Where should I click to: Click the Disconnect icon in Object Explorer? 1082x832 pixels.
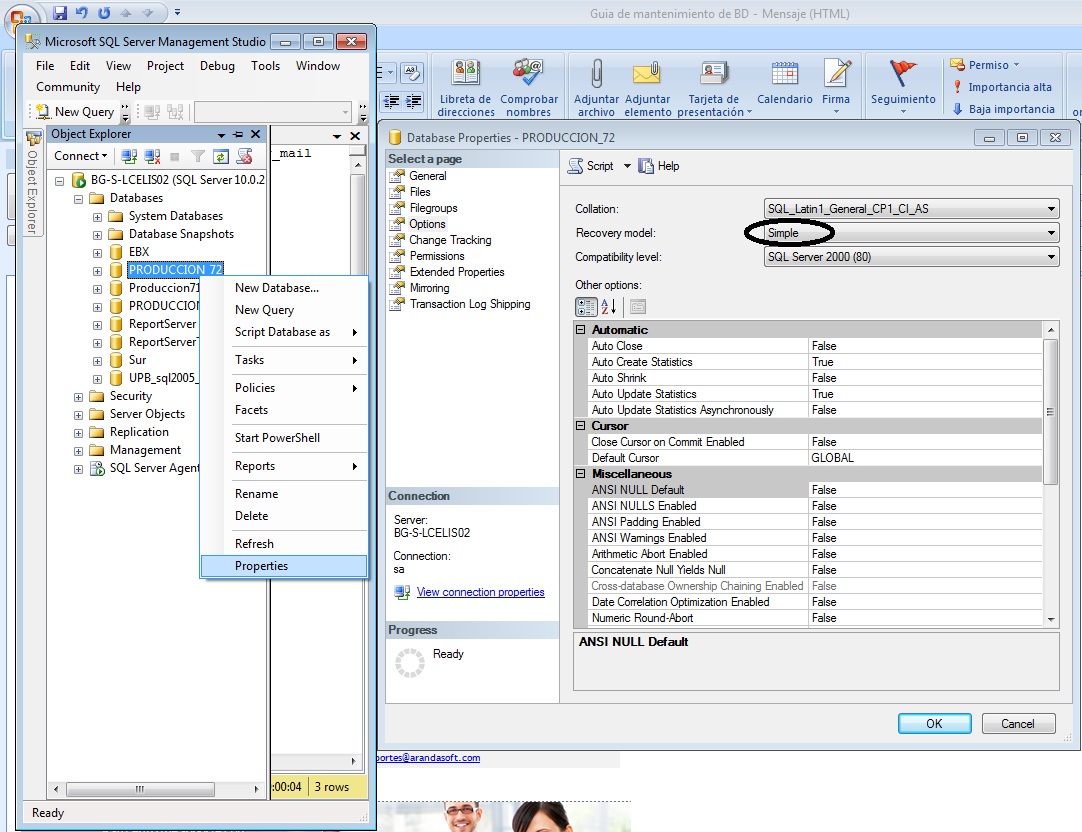(x=153, y=157)
